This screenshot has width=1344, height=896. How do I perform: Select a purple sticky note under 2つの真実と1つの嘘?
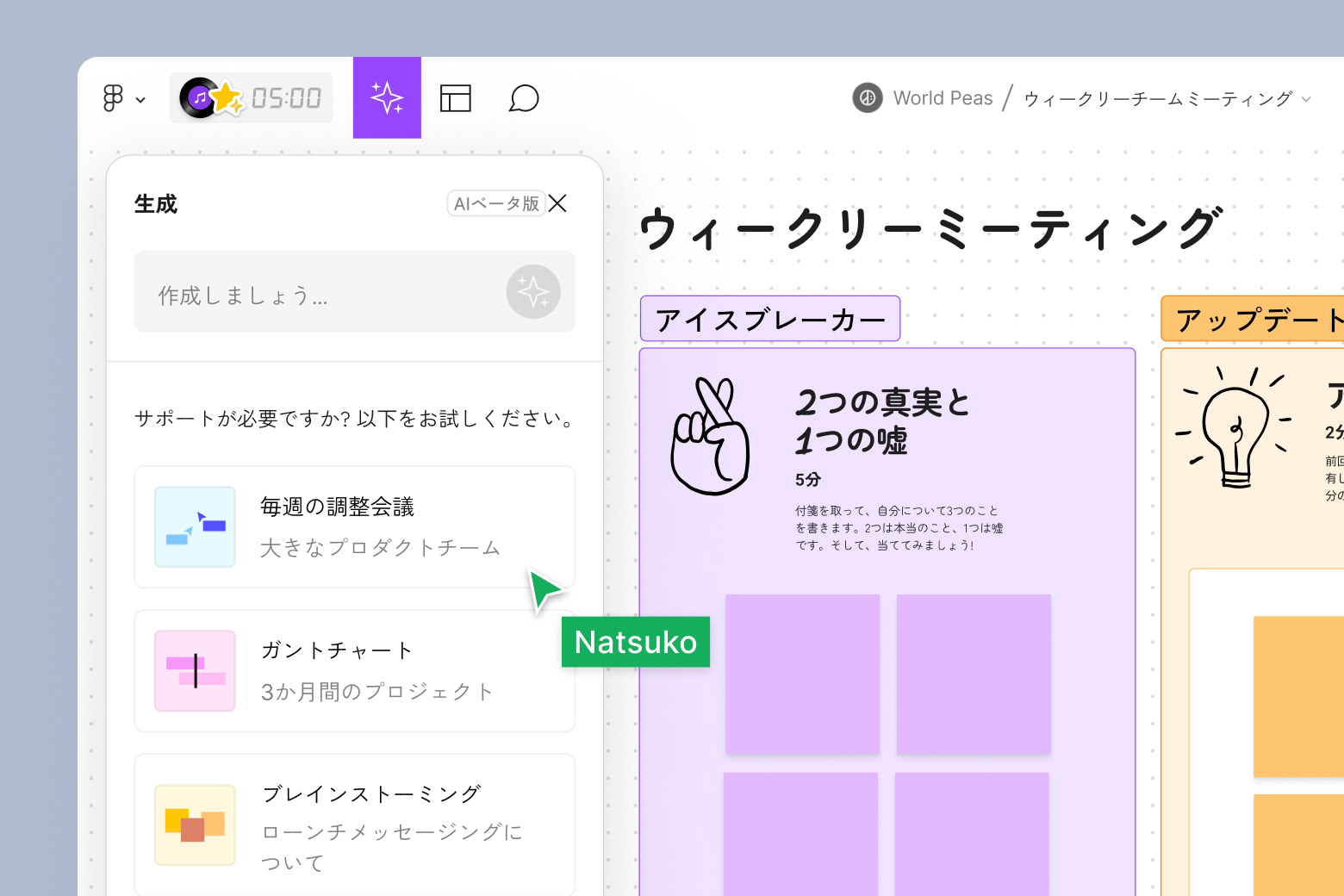[x=801, y=674]
